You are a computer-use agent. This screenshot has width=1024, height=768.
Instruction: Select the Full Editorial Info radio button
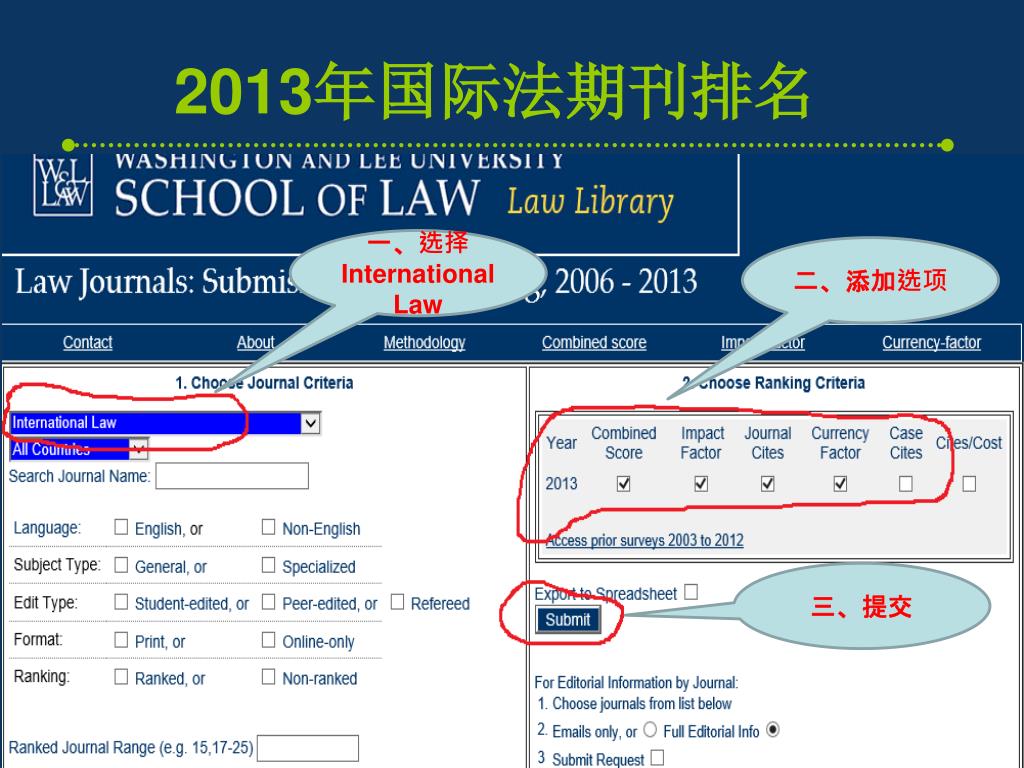click(x=773, y=729)
